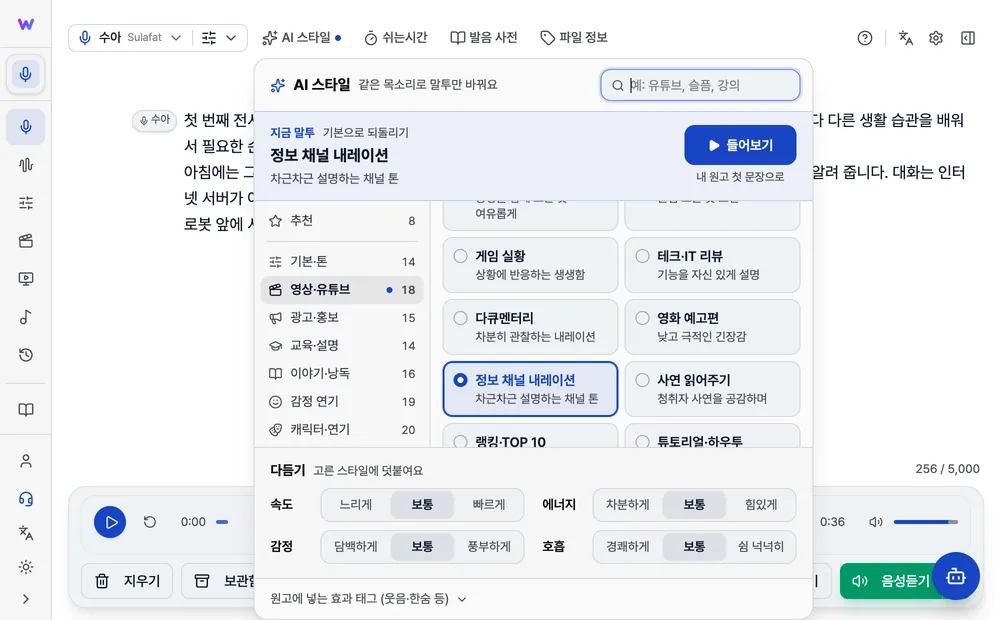
Task: Open the chatbot assistant floating button
Action: pos(955,576)
